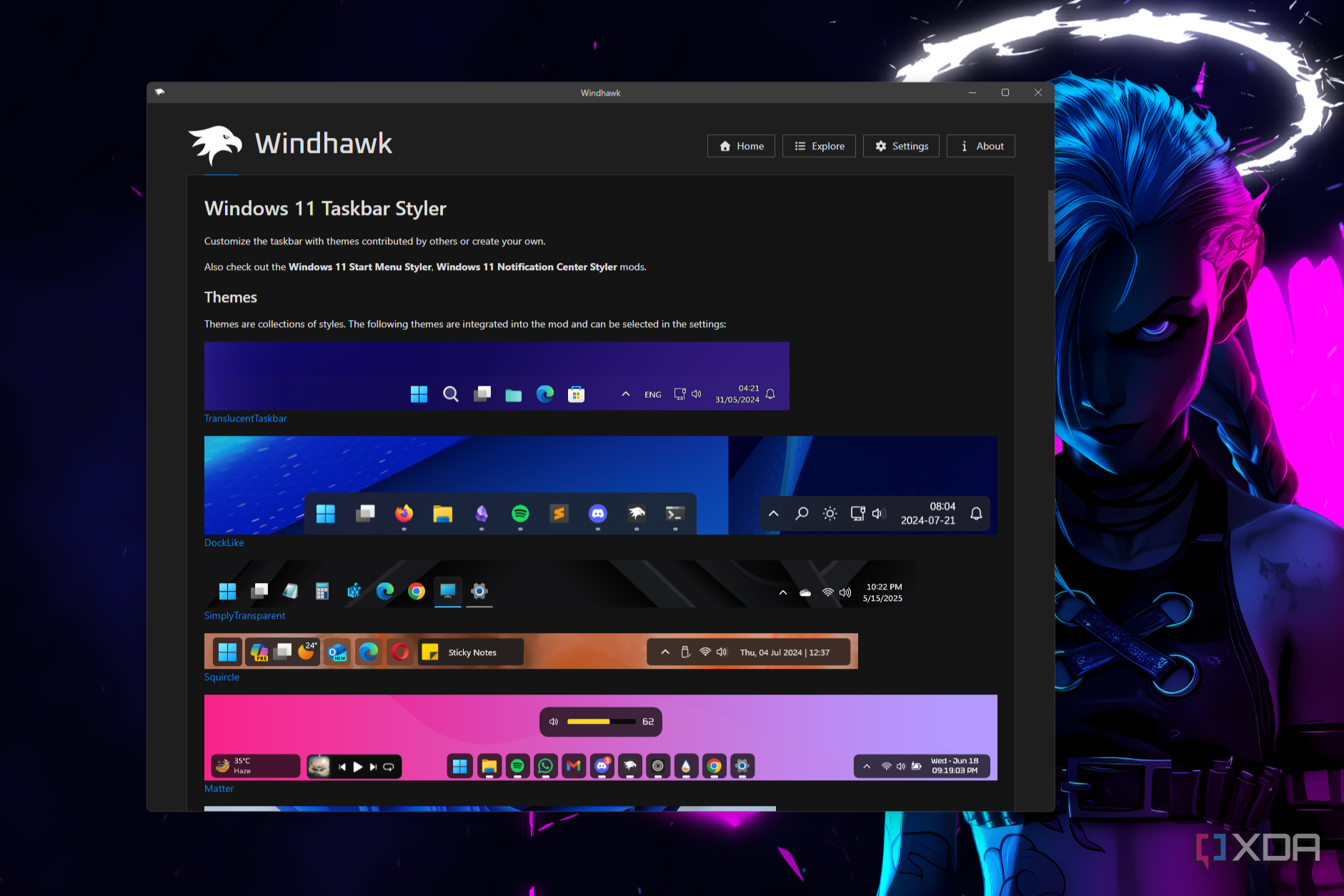Click the small Windhawk icon in title bar
Viewport: 1344px width, 896px height.
tap(159, 92)
